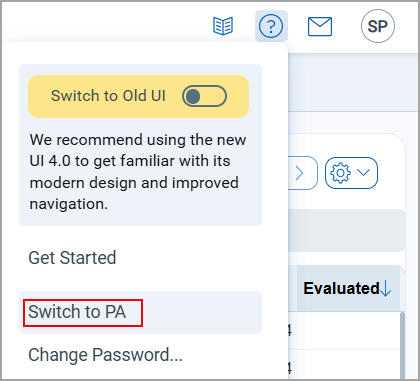Expand the dropdown chevron beside the gear
The image size is (420, 381).
coord(363,172)
